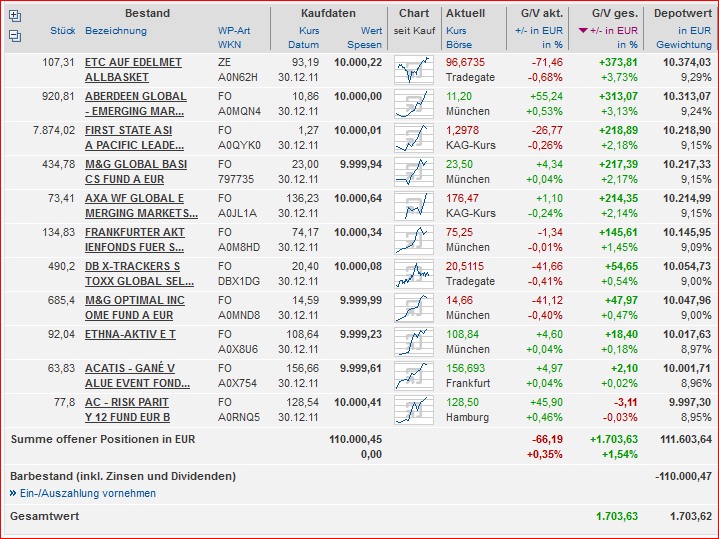This screenshot has width=719, height=539.
Task: Sort by Spesen column header
Action: [x=365, y=45]
